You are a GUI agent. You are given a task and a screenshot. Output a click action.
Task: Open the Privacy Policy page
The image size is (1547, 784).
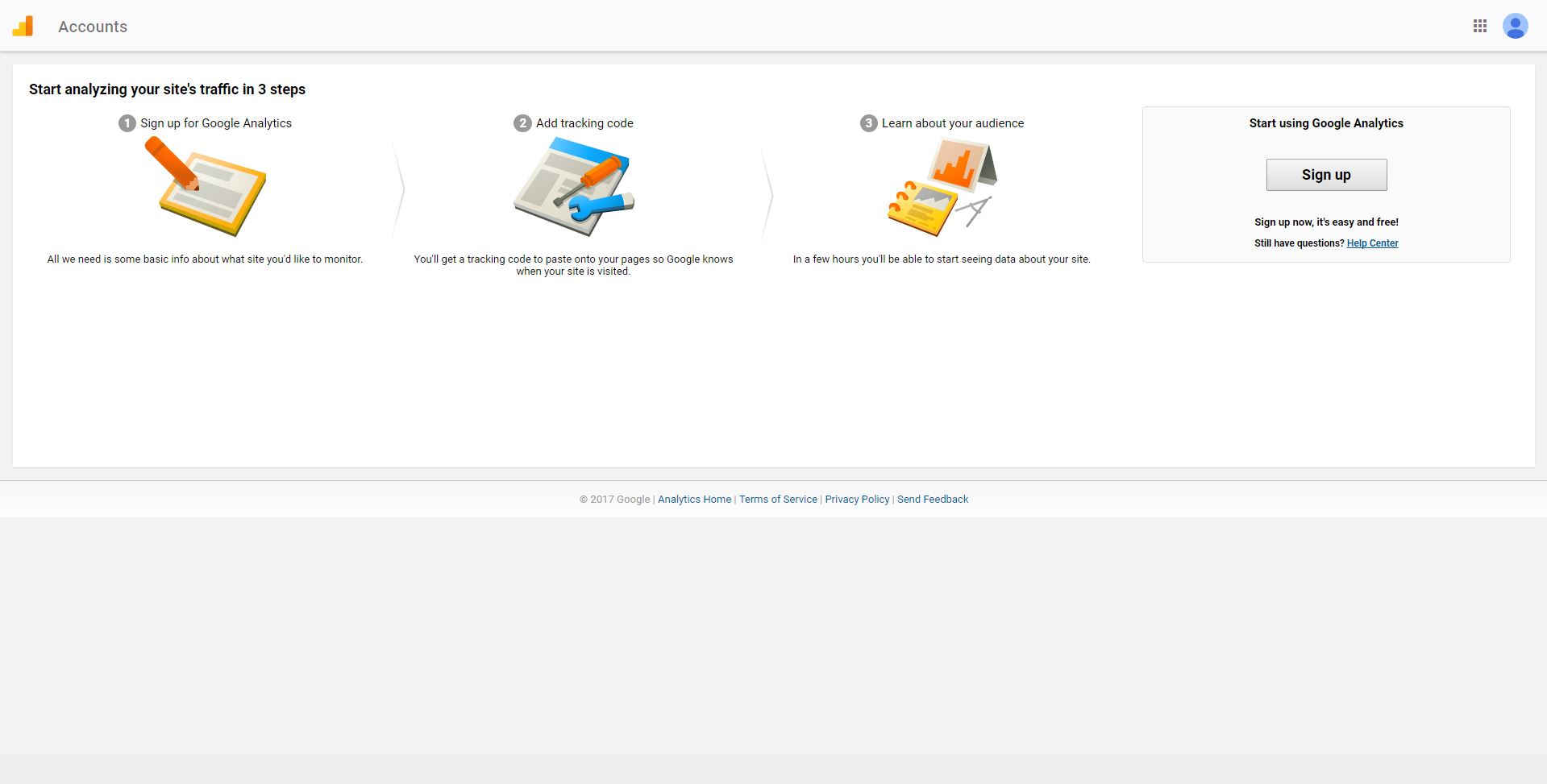(856, 499)
